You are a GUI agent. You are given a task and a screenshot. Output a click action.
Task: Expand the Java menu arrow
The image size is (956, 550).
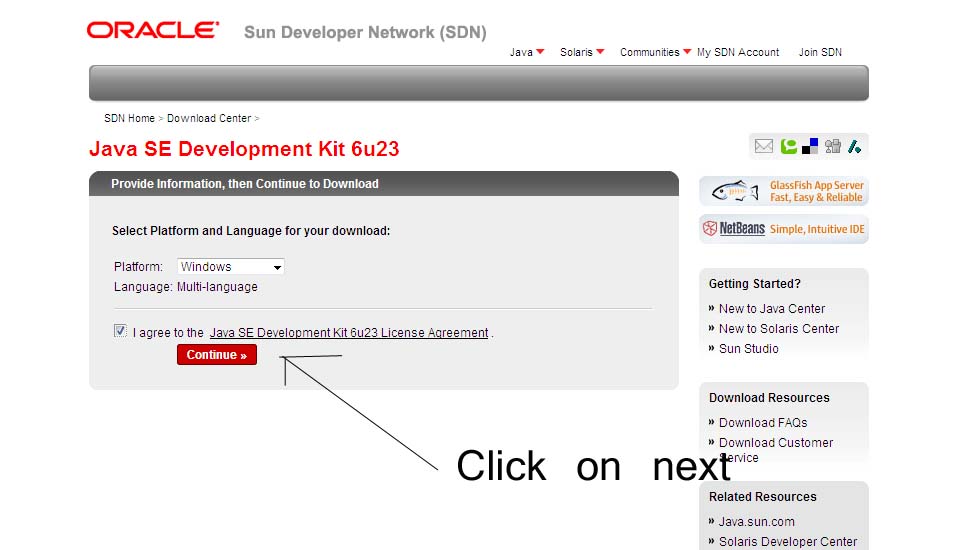(540, 52)
